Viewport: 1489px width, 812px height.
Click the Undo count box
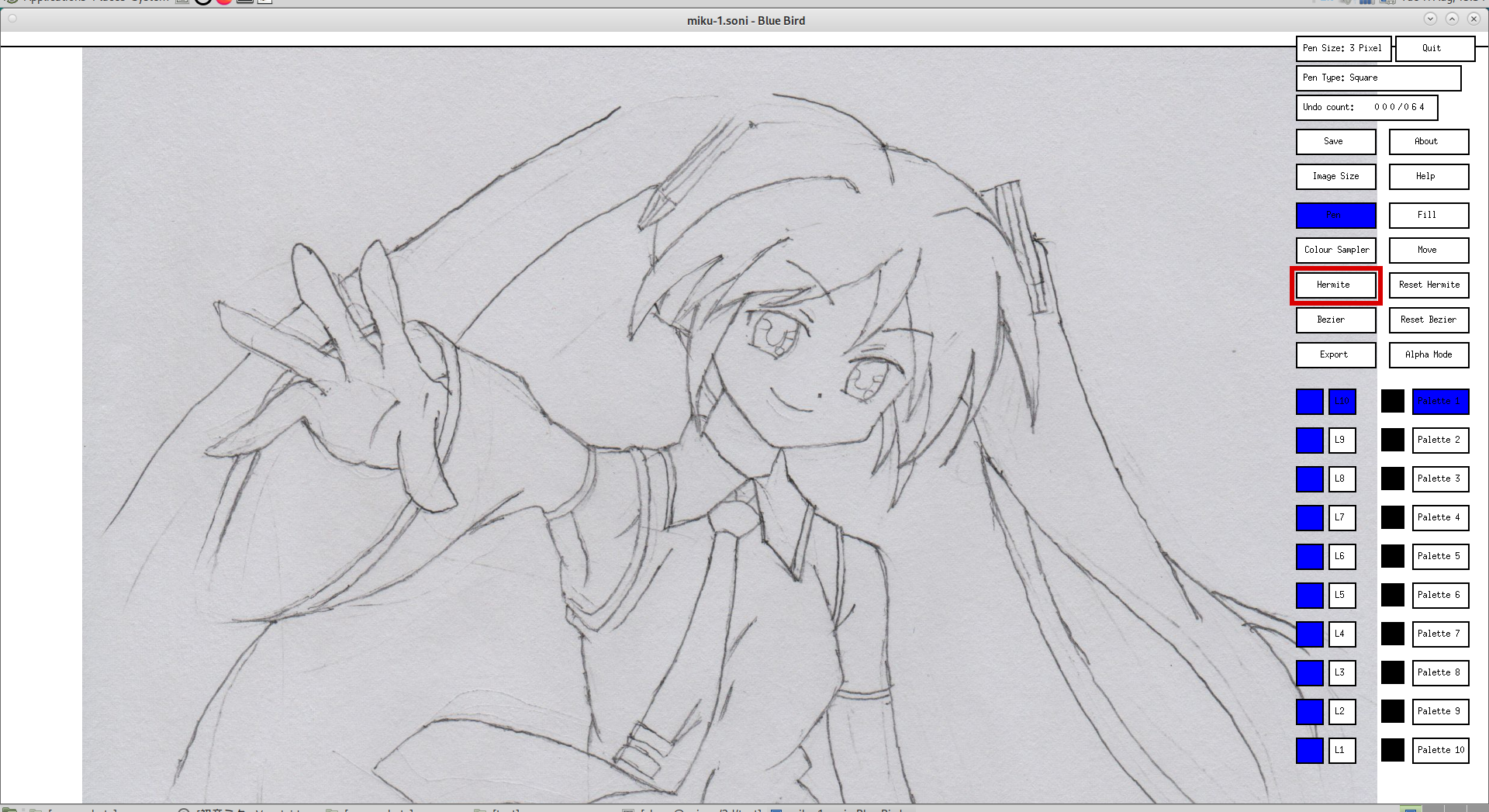coord(1366,107)
